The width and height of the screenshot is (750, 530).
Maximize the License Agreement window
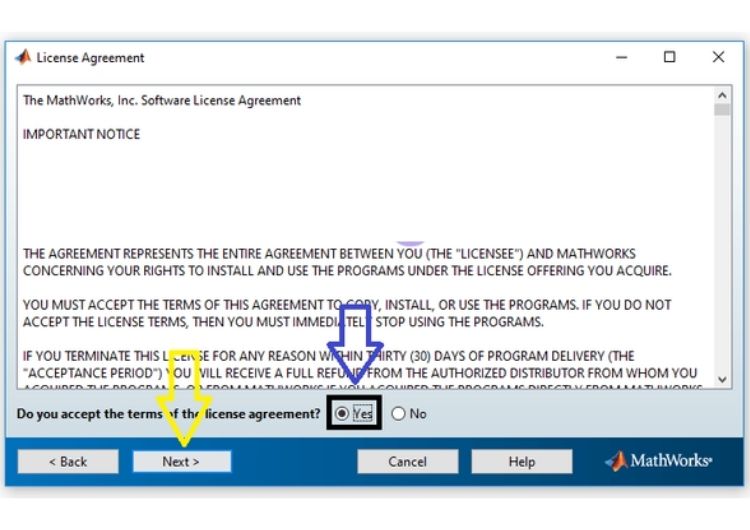pyautogui.click(x=670, y=57)
